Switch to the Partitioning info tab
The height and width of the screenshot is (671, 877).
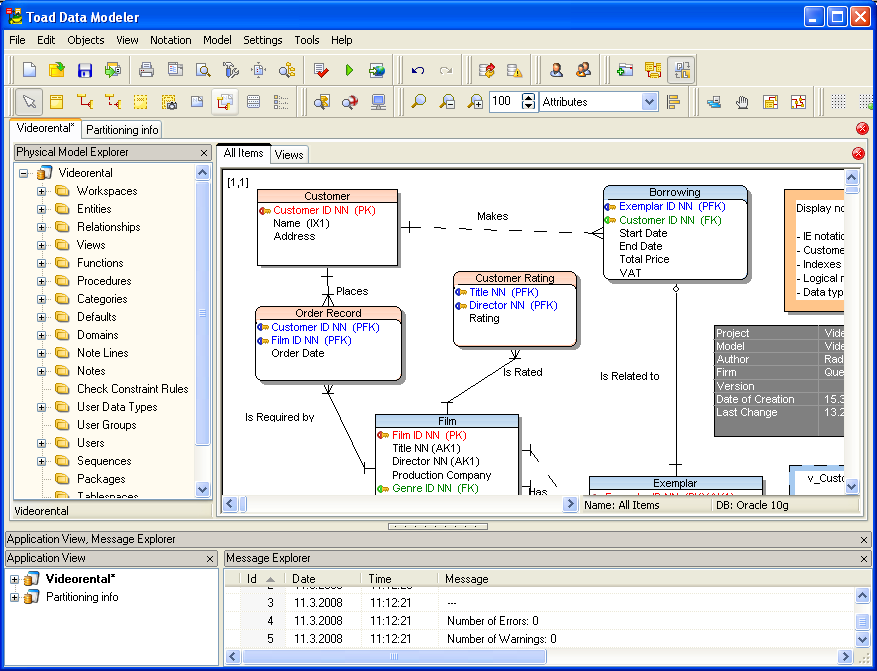(122, 130)
